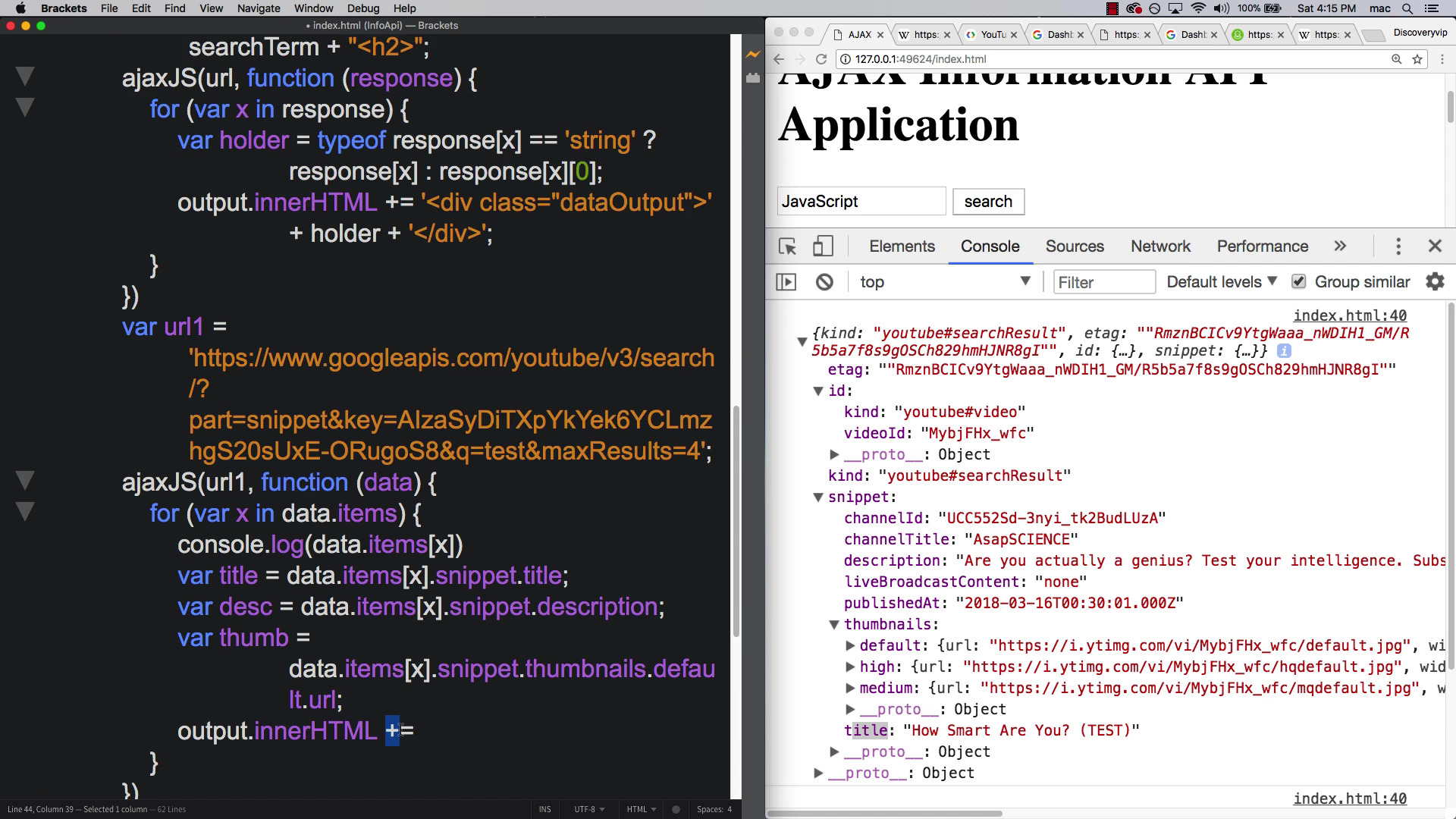Image resolution: width=1456 pixels, height=819 pixels.
Task: Switch to the Network tab
Action: coord(1160,246)
